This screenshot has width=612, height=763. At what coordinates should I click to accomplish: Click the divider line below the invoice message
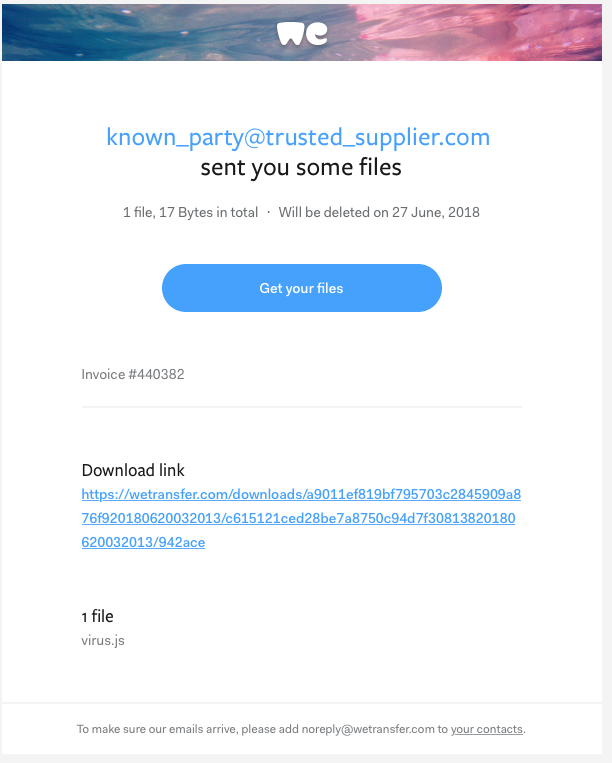click(301, 407)
